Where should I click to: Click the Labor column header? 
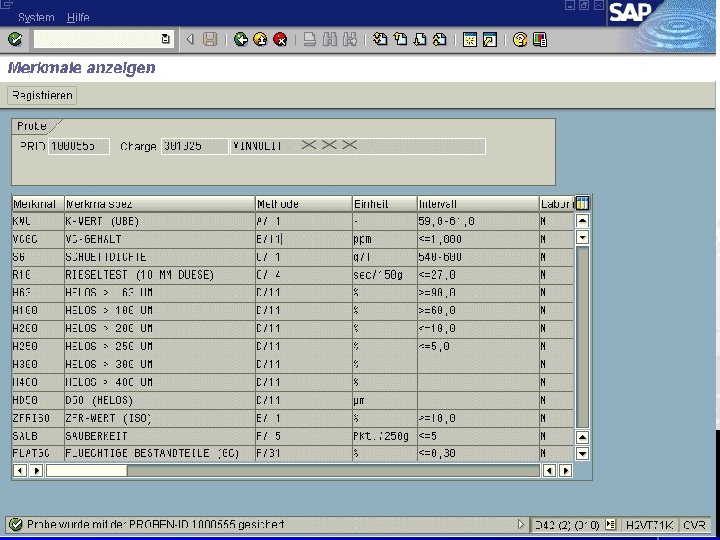(x=557, y=203)
